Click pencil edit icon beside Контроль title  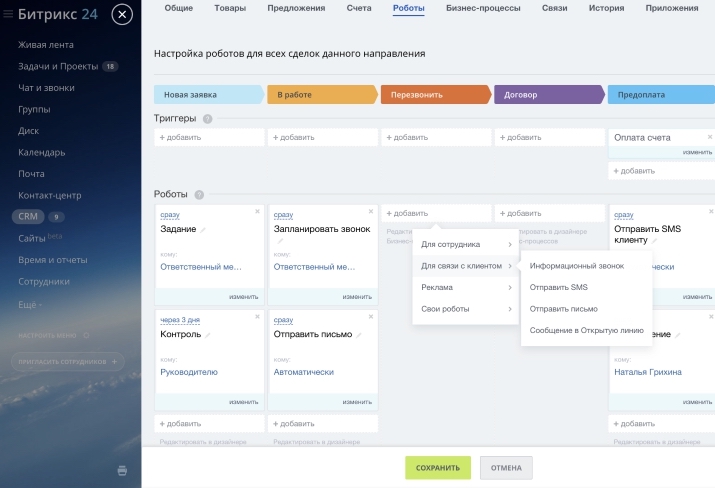point(205,335)
